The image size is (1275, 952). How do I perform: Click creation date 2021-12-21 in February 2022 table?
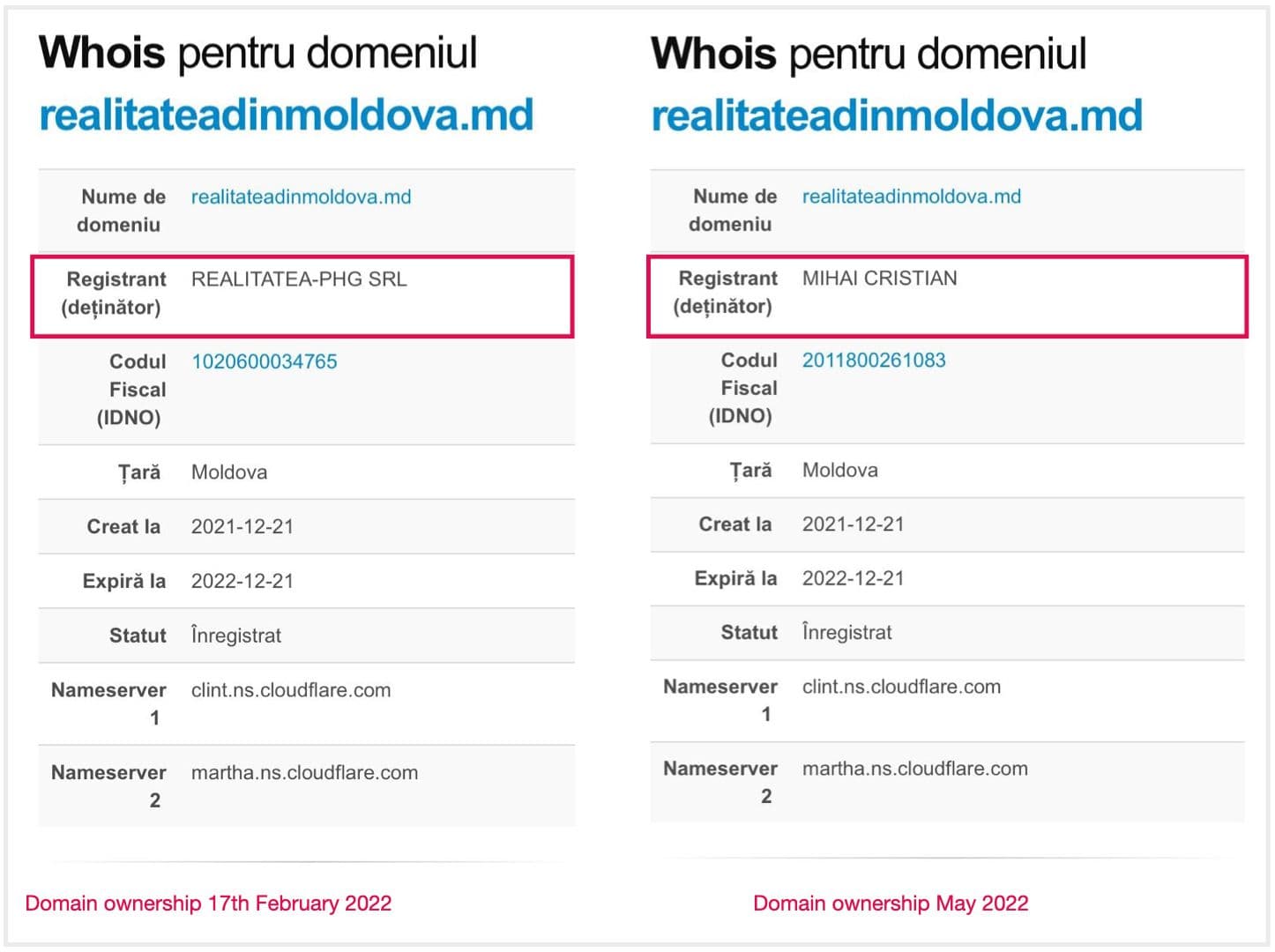(x=242, y=526)
